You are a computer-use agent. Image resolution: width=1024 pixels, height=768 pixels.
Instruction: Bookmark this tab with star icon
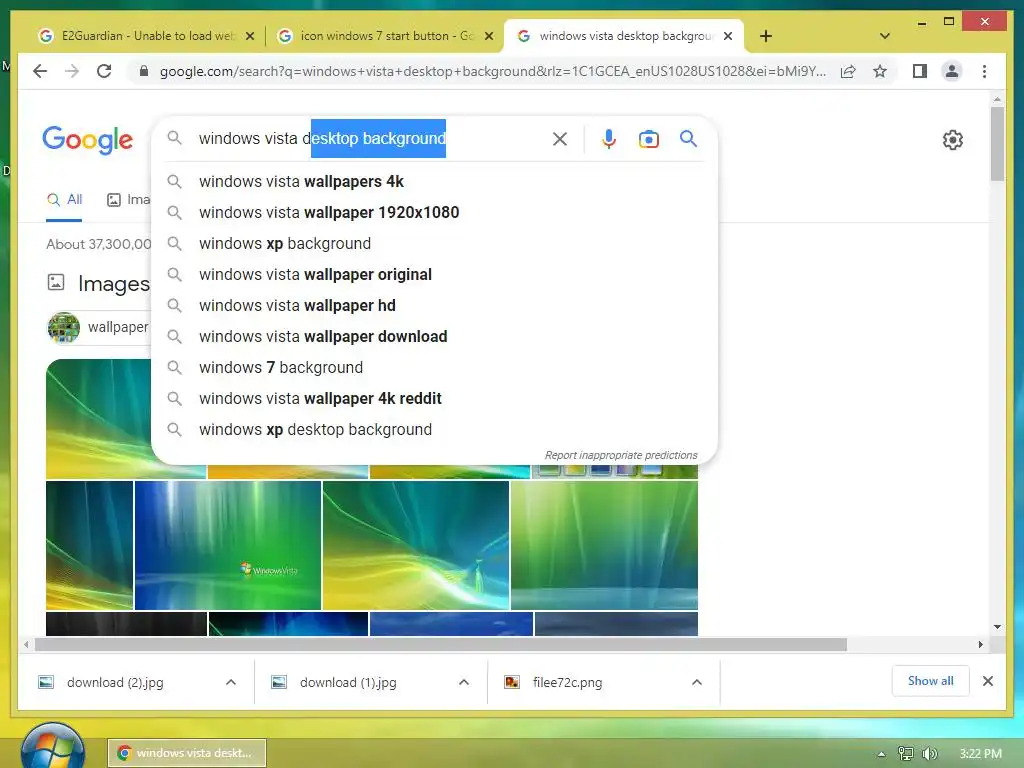point(880,71)
